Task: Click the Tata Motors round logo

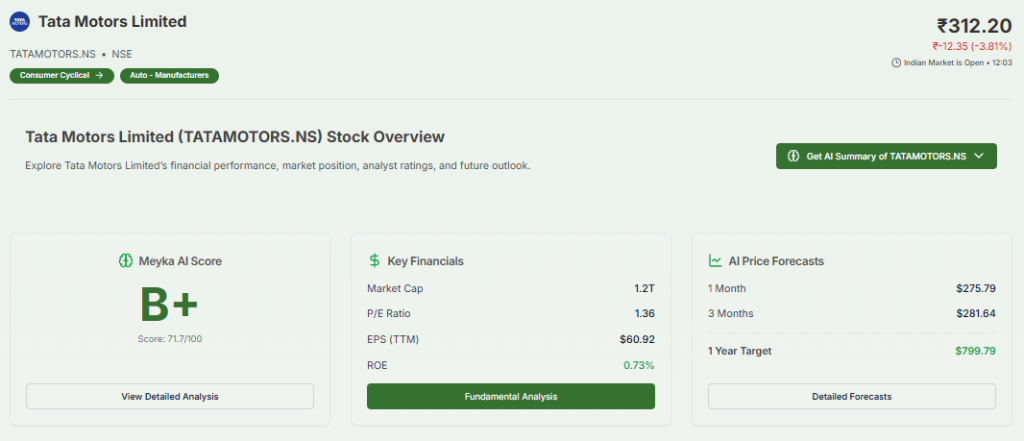Action: tap(20, 22)
